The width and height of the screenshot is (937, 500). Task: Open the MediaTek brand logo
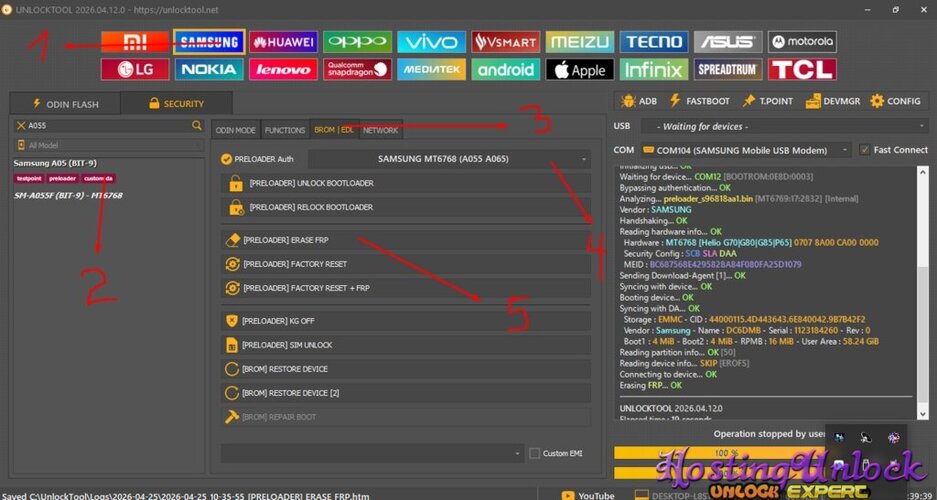[431, 69]
